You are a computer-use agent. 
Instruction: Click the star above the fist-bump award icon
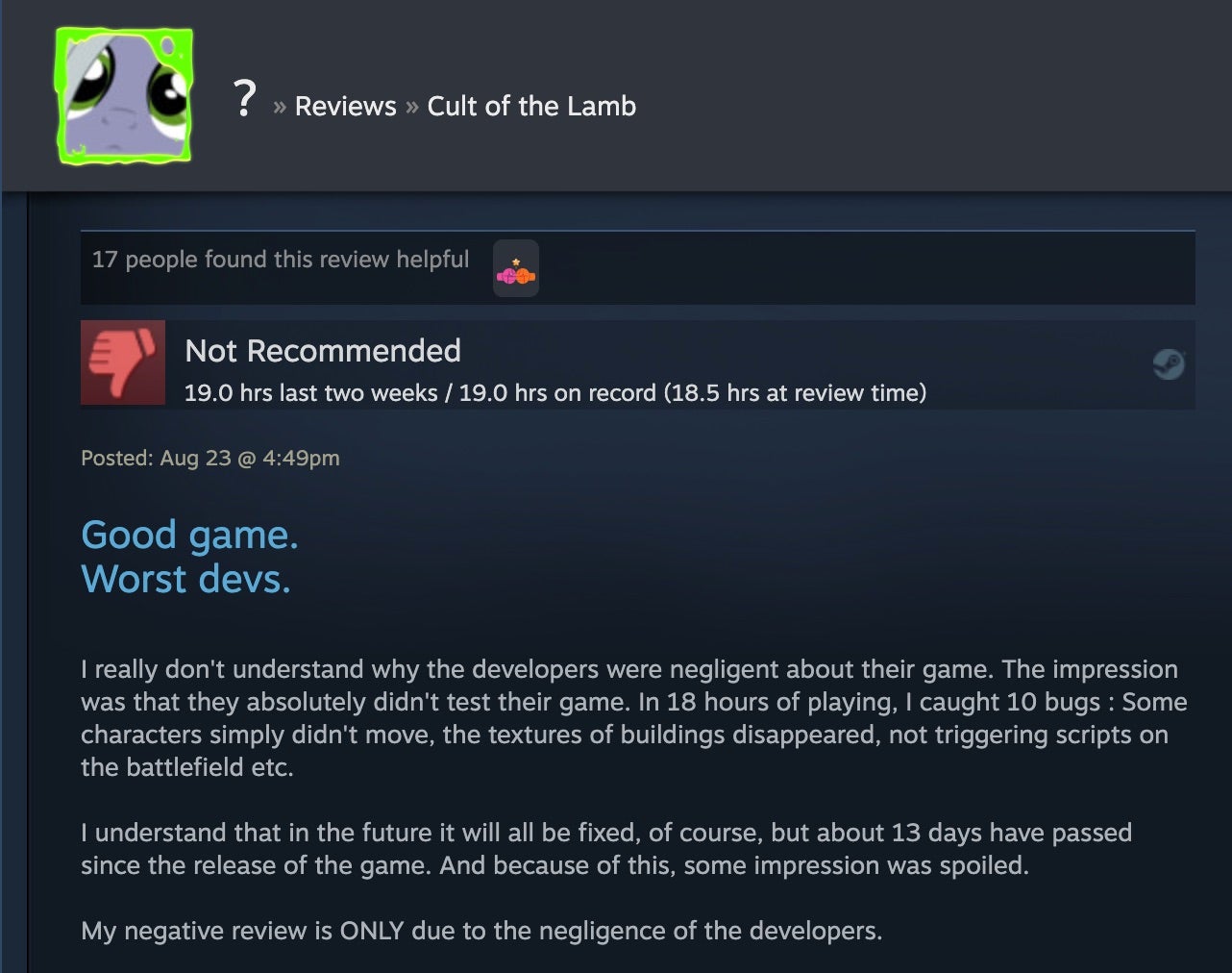516,262
